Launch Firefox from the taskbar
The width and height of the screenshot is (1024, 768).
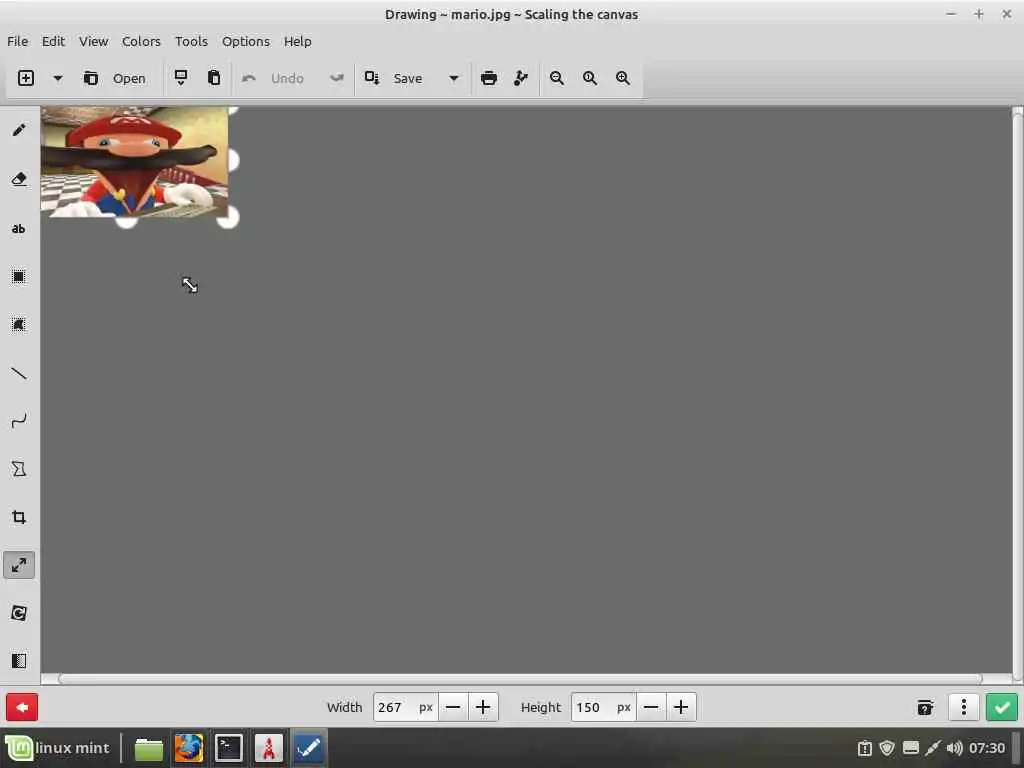point(189,748)
